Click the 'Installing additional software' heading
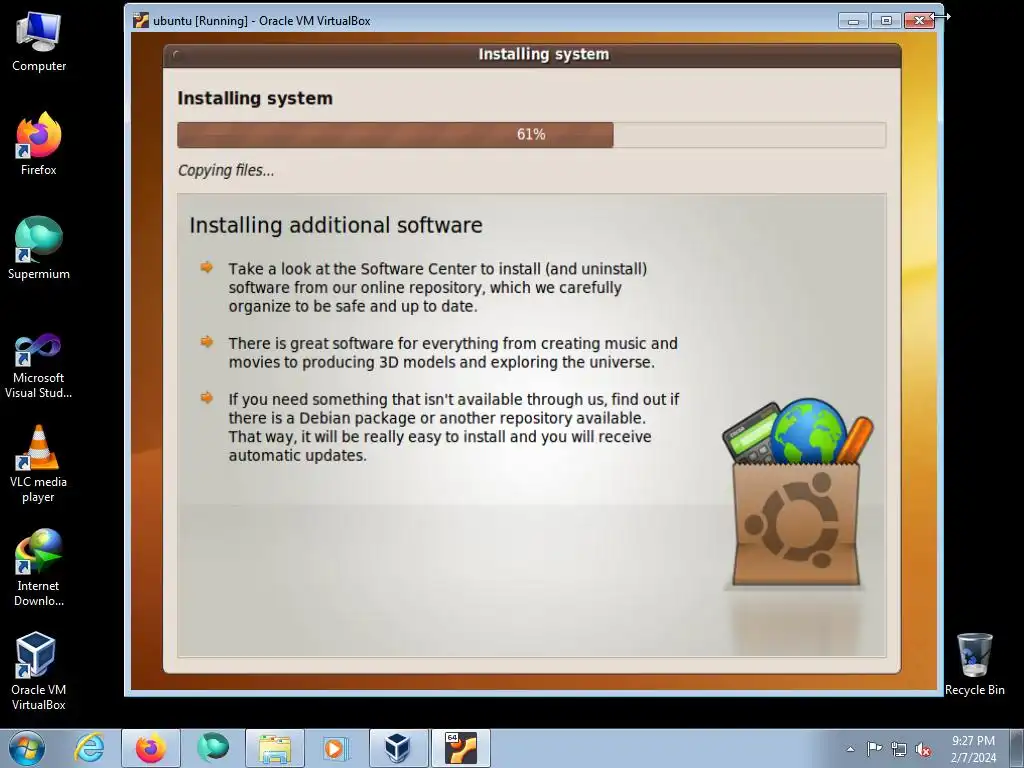1024x768 pixels. tap(336, 225)
